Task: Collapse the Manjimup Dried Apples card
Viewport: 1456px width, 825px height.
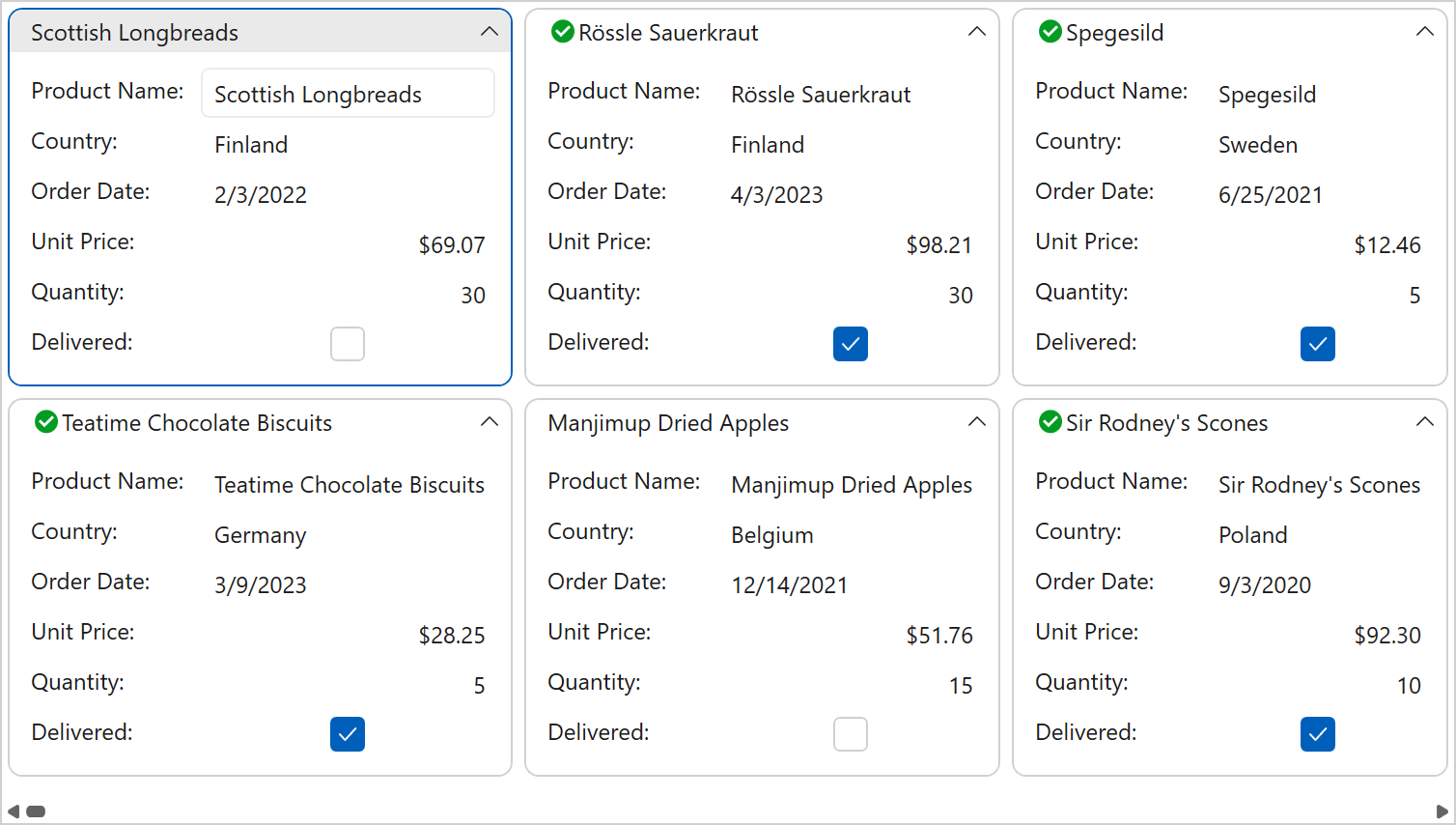Action: coord(977,422)
